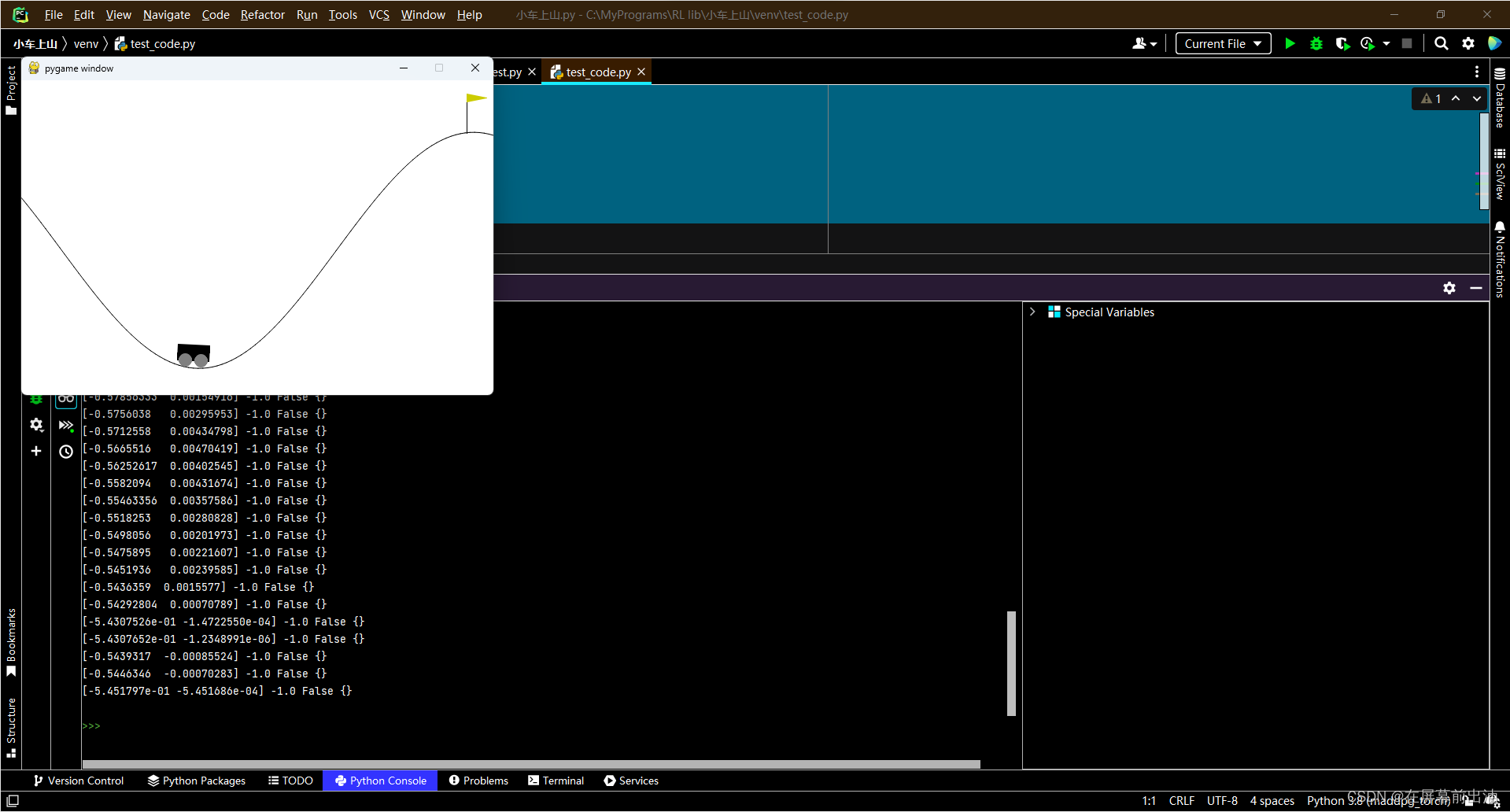This screenshot has width=1510, height=812.
Task: Open editor tab options three-dots menu
Action: tap(1477, 72)
